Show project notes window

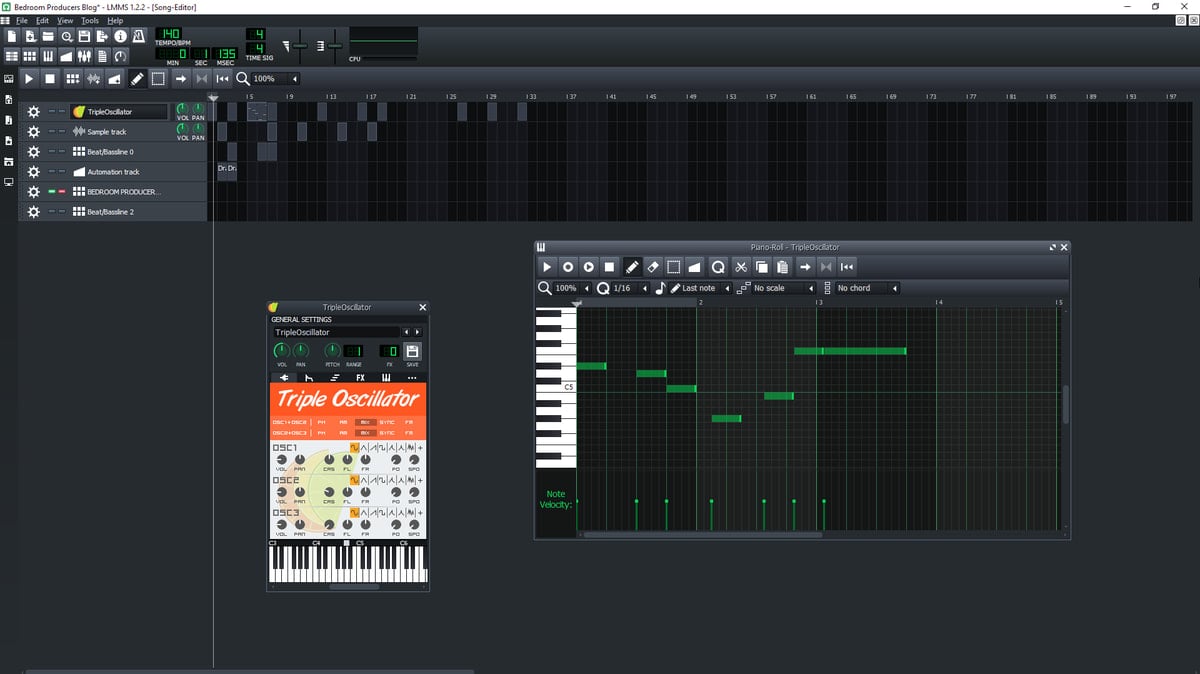click(x=102, y=56)
